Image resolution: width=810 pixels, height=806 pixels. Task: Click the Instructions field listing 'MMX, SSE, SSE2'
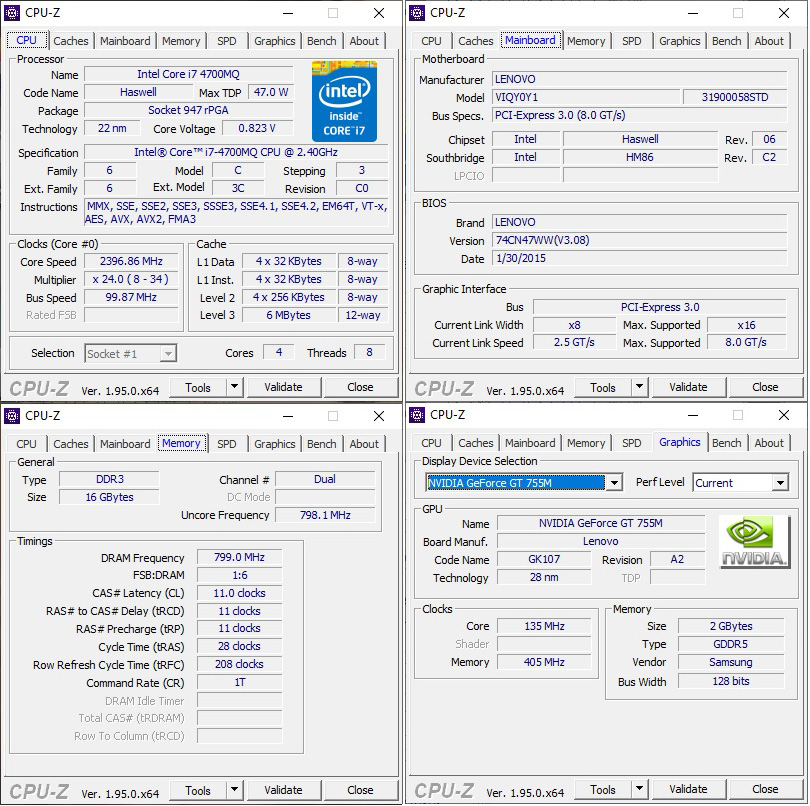tap(237, 212)
